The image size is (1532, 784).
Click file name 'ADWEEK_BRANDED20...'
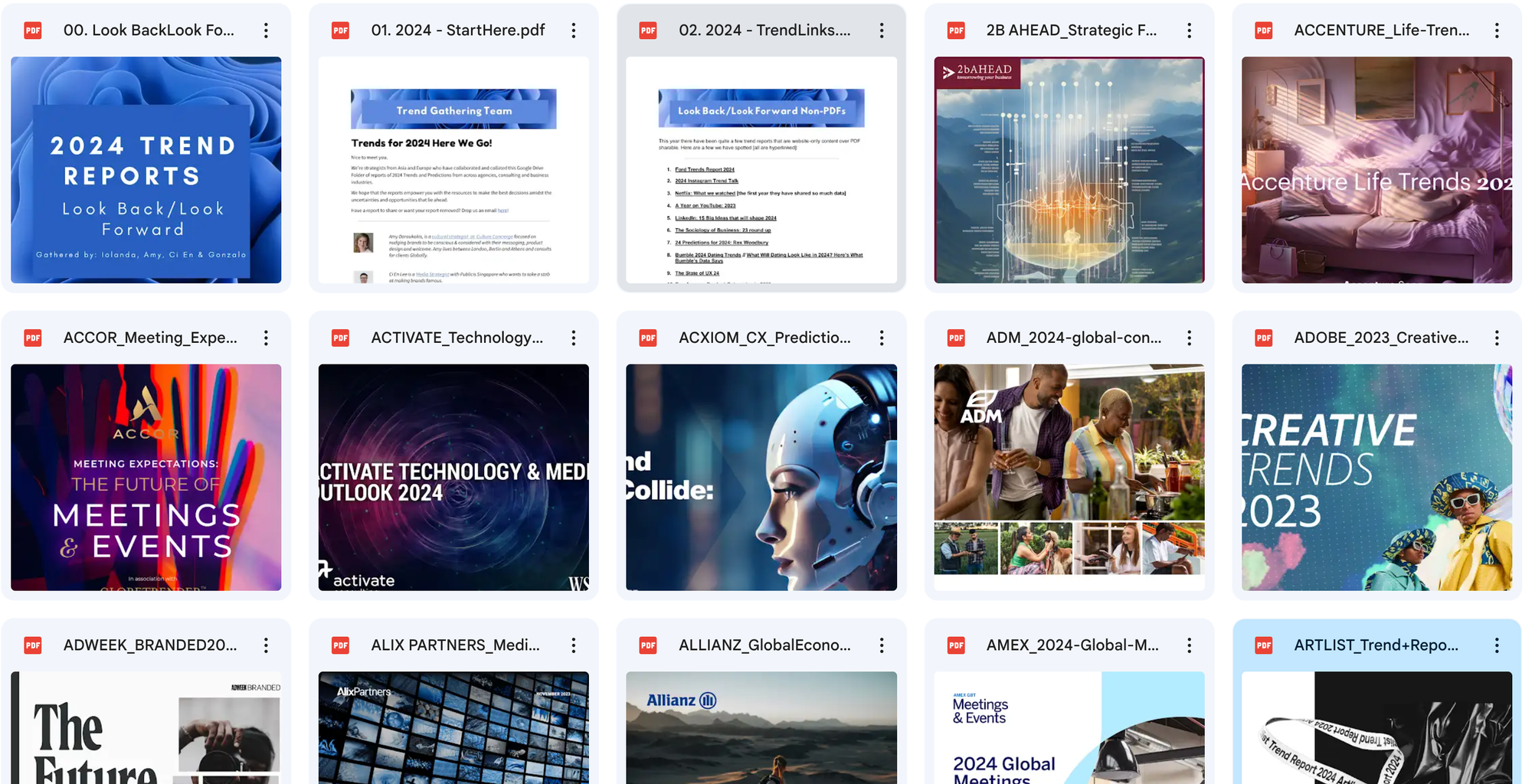click(150, 645)
